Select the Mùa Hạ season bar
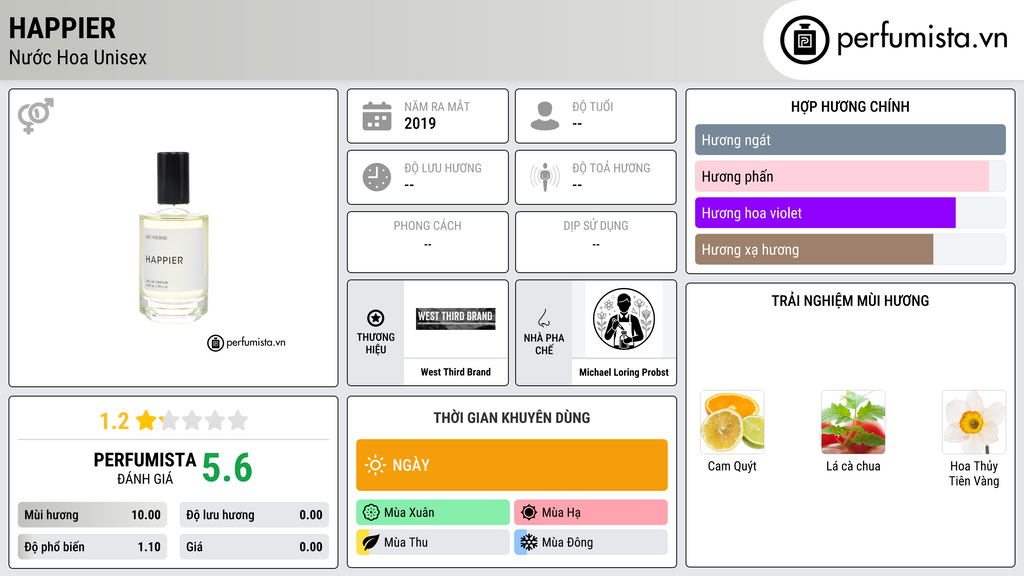Image resolution: width=1024 pixels, height=576 pixels. 591,513
